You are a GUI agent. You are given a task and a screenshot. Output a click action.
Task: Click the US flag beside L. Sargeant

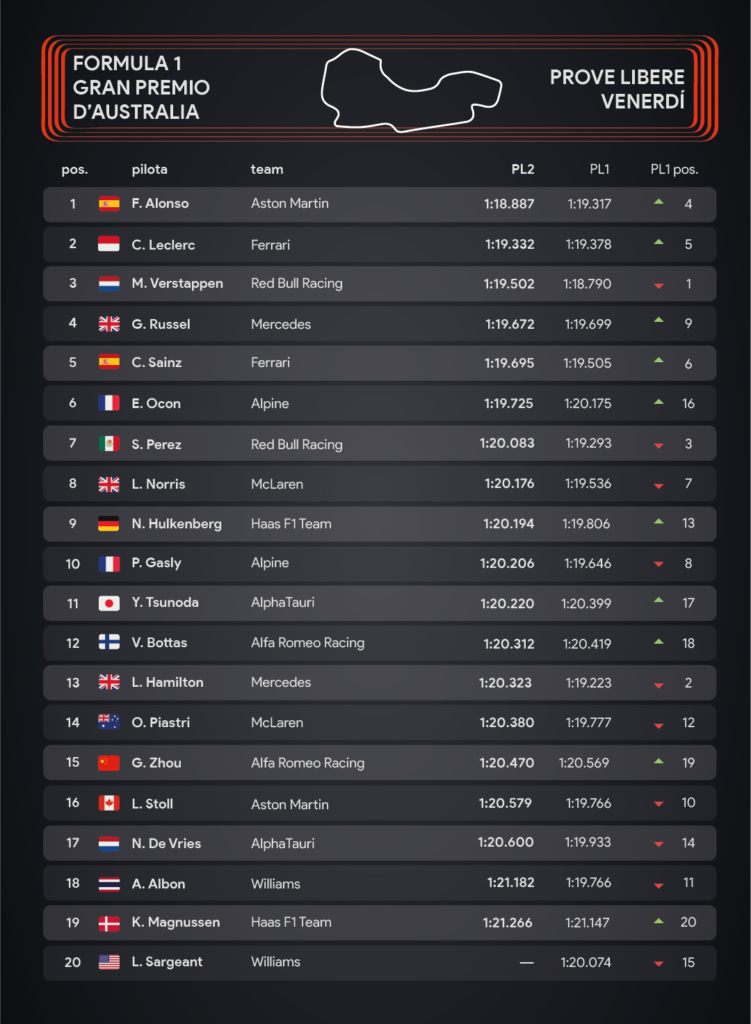tap(109, 962)
